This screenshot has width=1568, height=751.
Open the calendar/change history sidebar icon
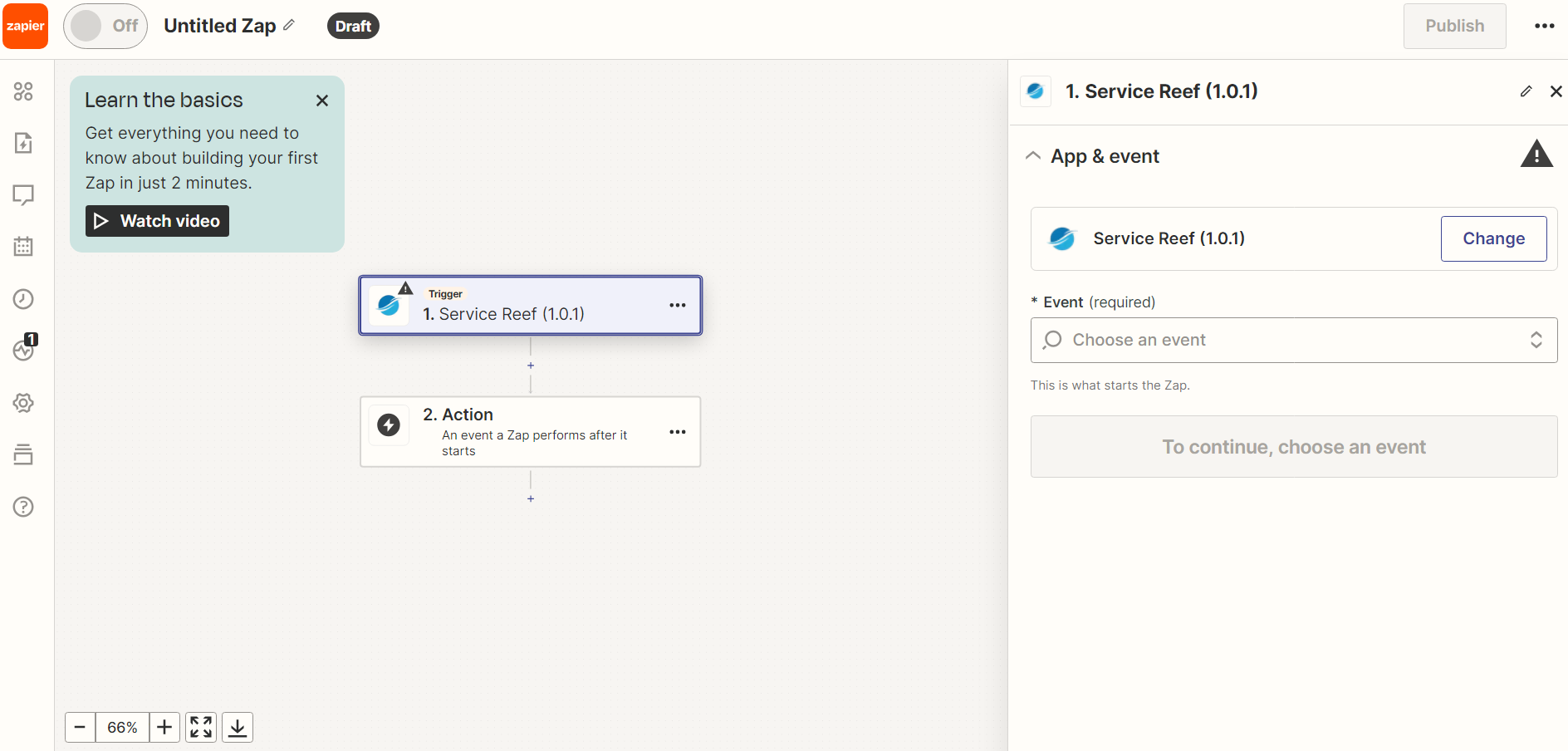coord(23,247)
